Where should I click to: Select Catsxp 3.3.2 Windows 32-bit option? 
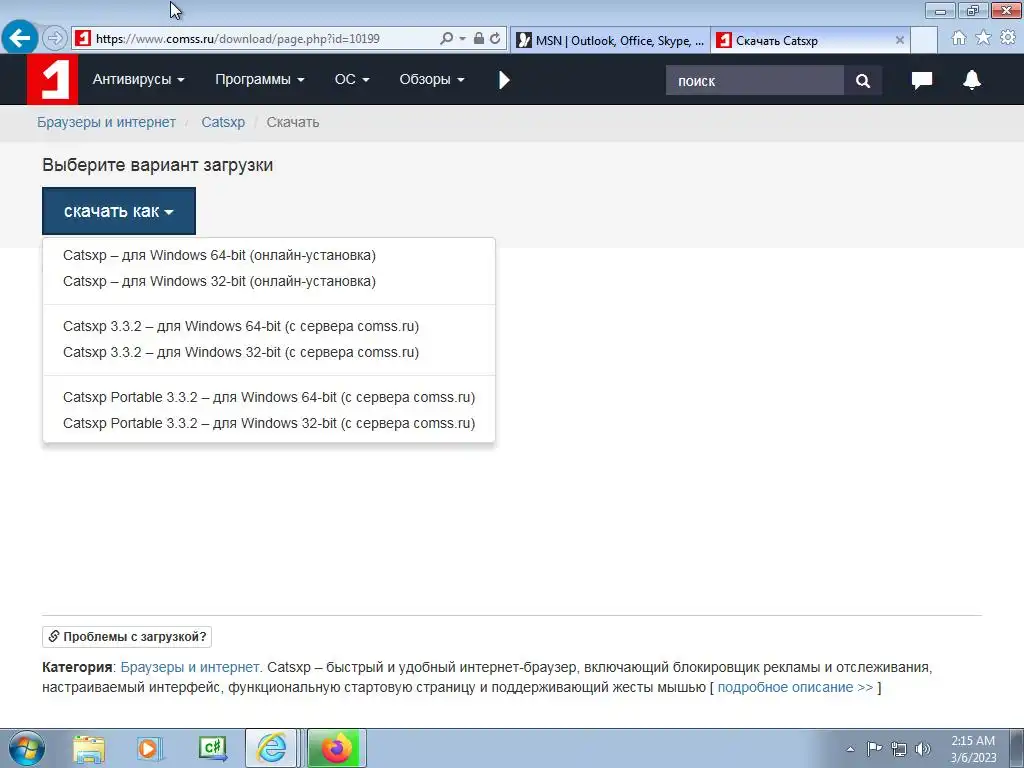241,352
